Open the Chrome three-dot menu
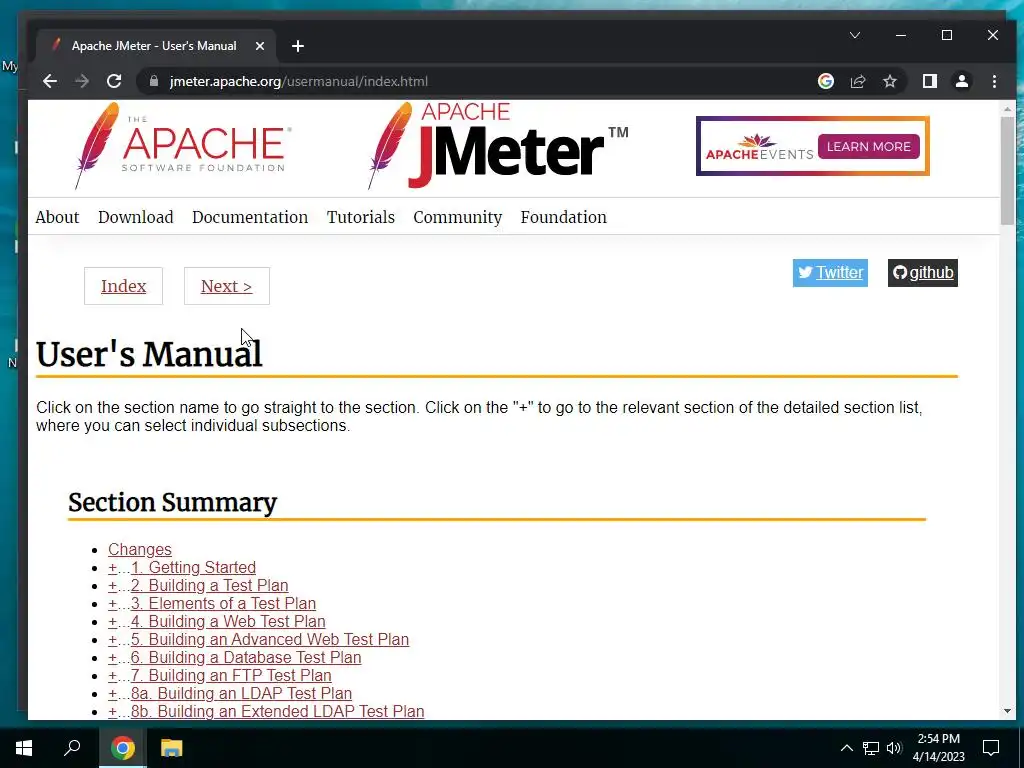Viewport: 1024px width, 768px height. (x=994, y=81)
